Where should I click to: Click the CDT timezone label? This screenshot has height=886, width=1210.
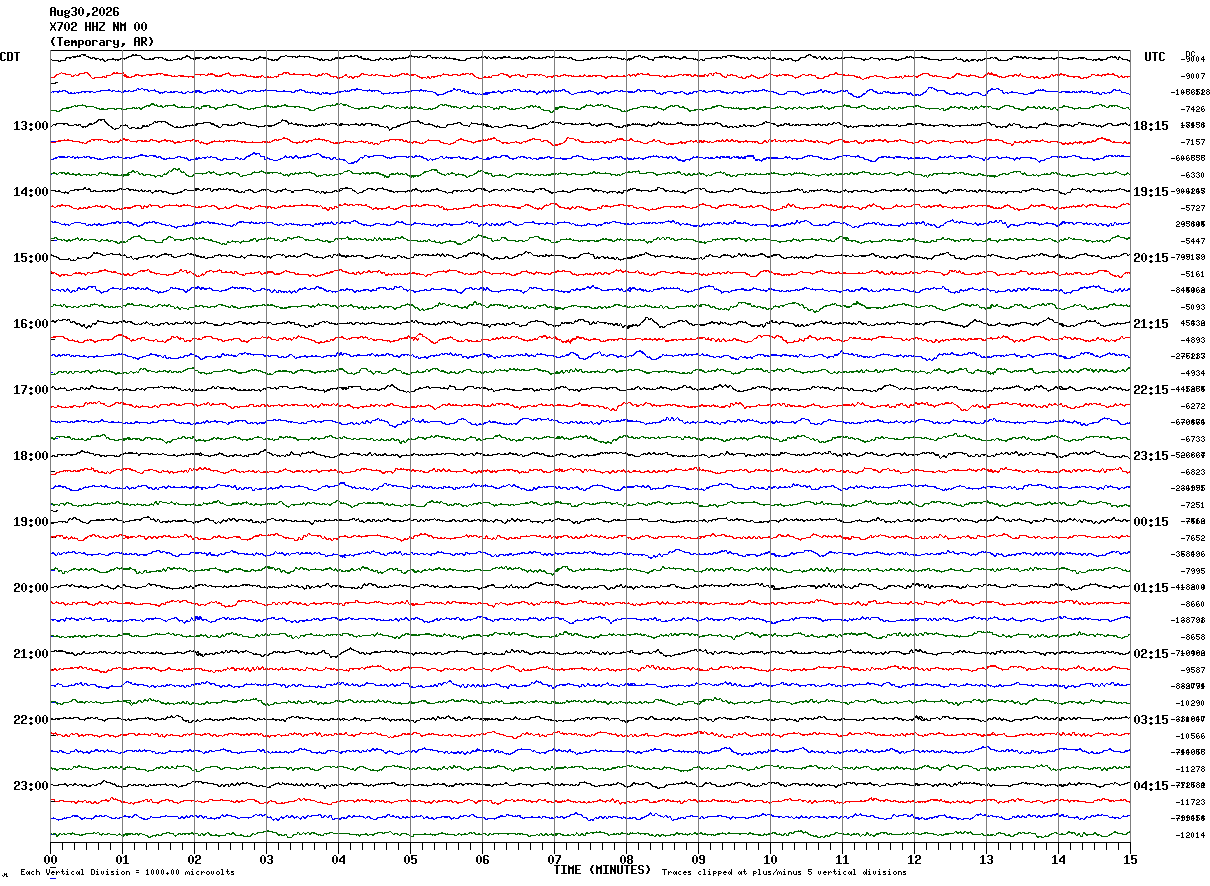click(10, 57)
